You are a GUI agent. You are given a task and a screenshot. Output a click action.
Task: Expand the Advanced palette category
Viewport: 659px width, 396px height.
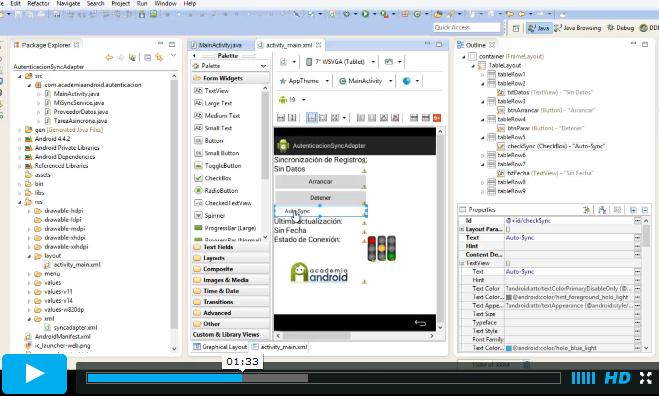pos(230,313)
